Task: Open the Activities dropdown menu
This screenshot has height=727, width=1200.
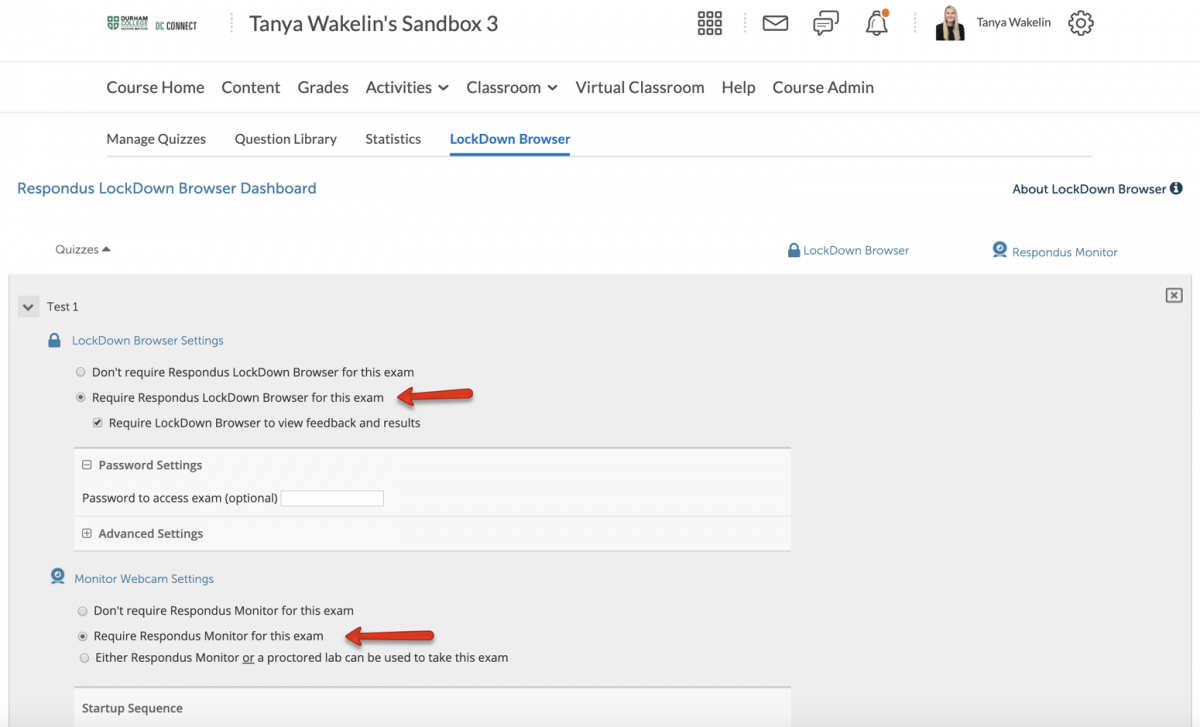Action: pyautogui.click(x=406, y=87)
